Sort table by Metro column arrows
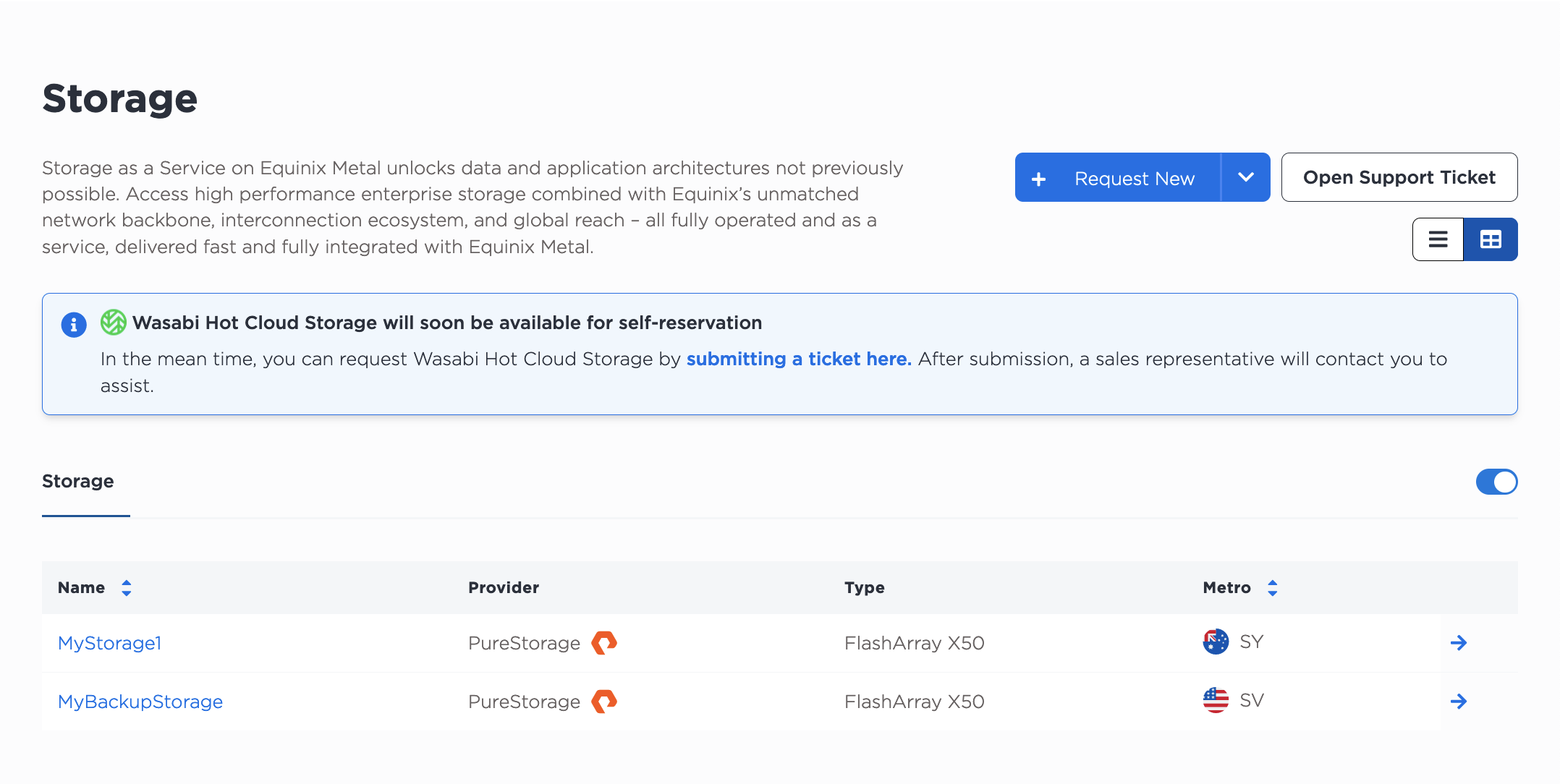The height and width of the screenshot is (784, 1560). [x=1273, y=588]
